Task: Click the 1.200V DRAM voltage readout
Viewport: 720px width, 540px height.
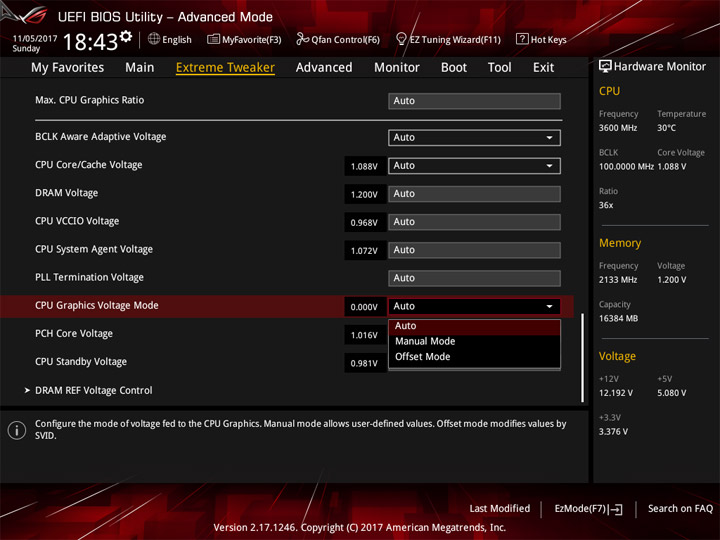Action: 365,195
